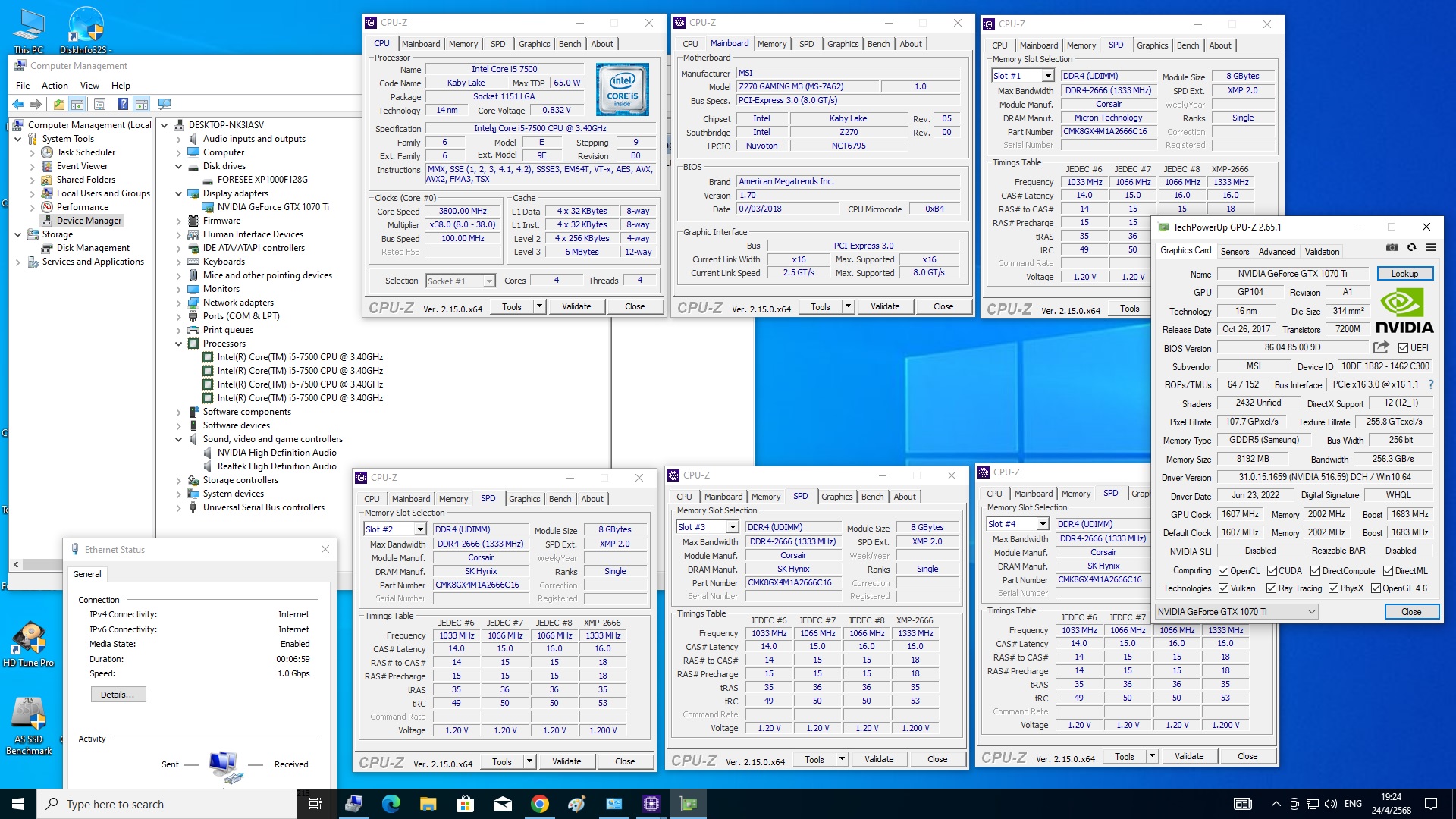The width and height of the screenshot is (1456, 819).
Task: Open the Slot #3 memory slot dropdown
Action: 733,527
